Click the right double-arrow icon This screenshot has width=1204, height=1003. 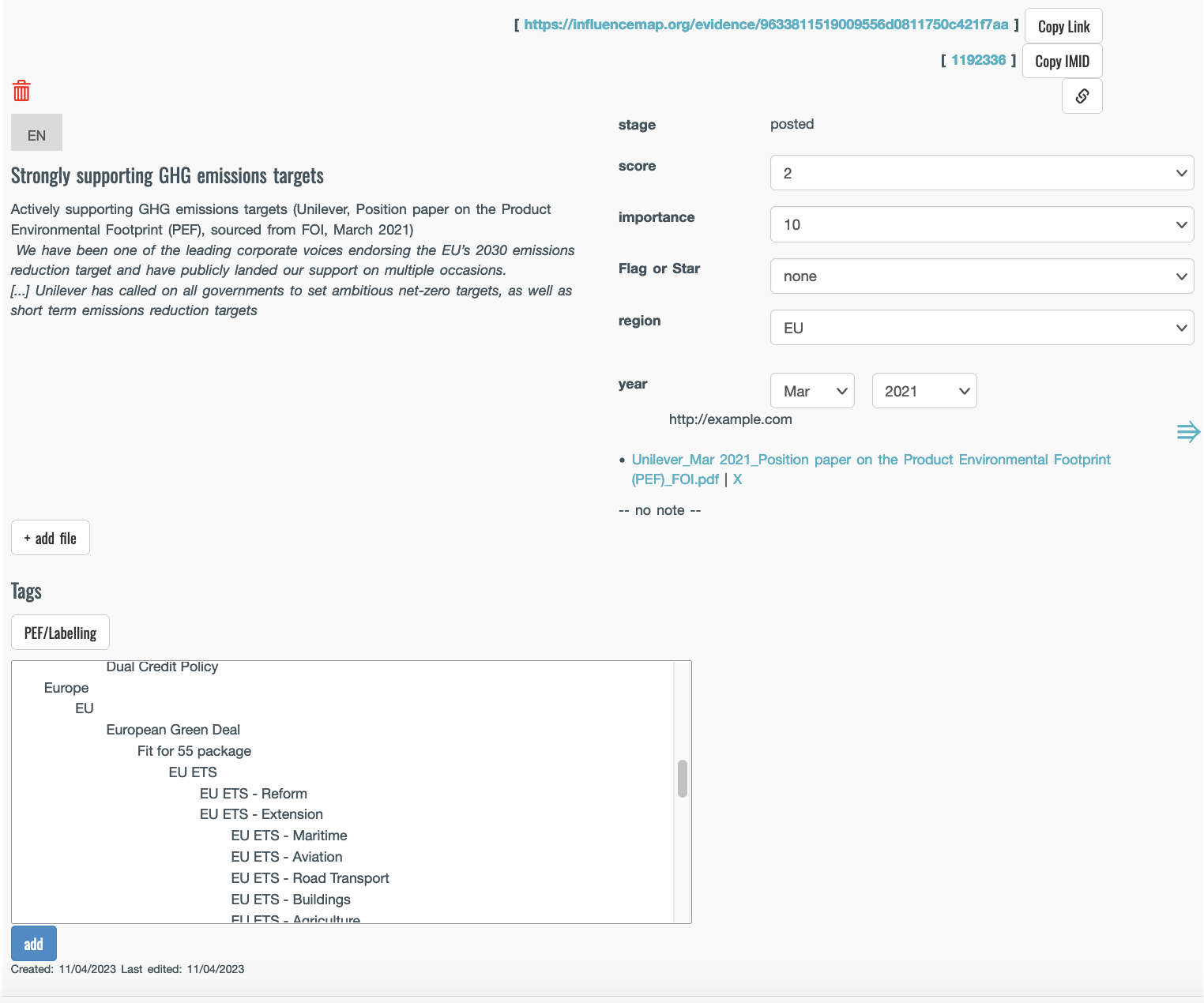(x=1188, y=432)
